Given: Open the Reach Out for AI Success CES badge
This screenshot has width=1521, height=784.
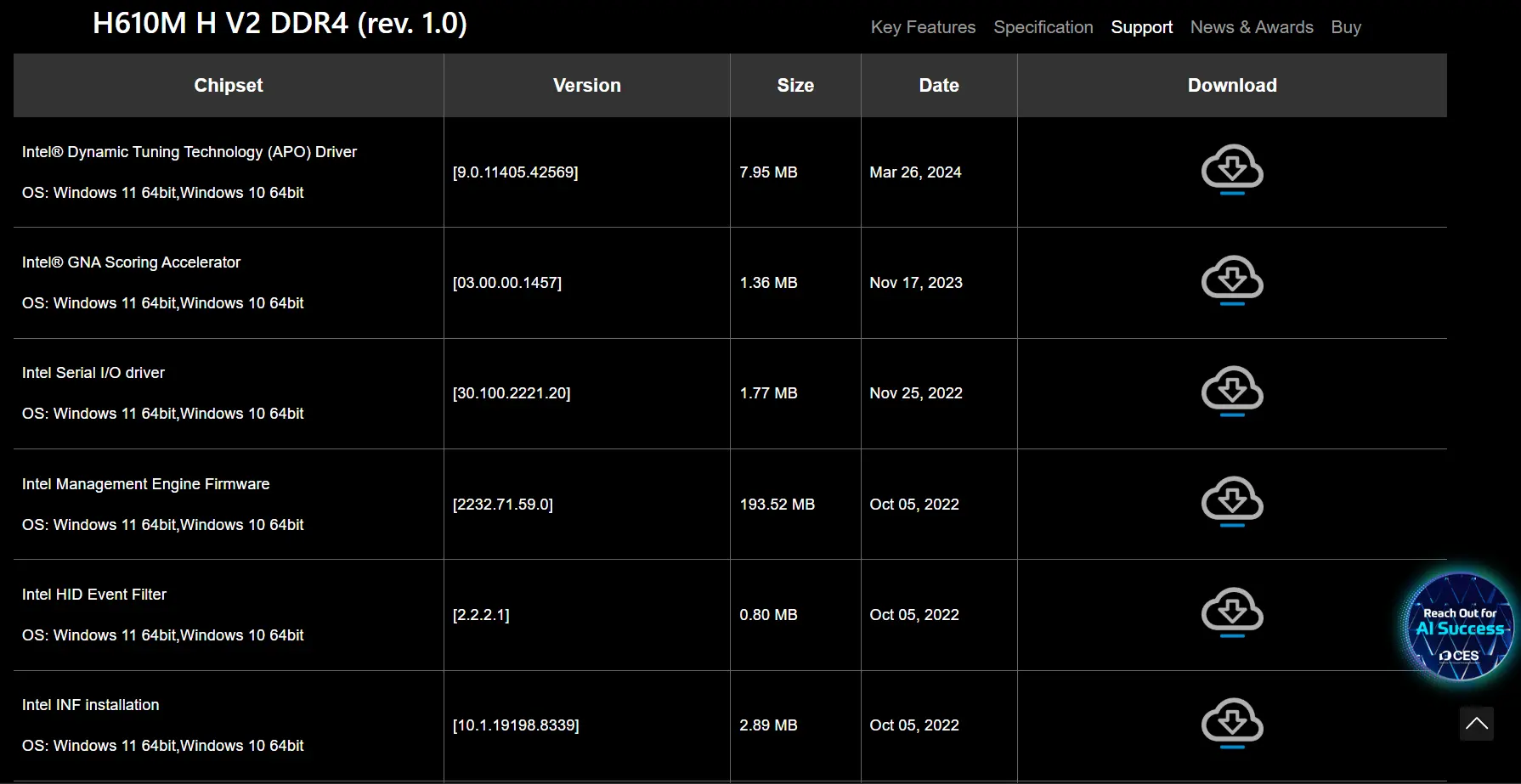Looking at the screenshot, I should coord(1460,628).
